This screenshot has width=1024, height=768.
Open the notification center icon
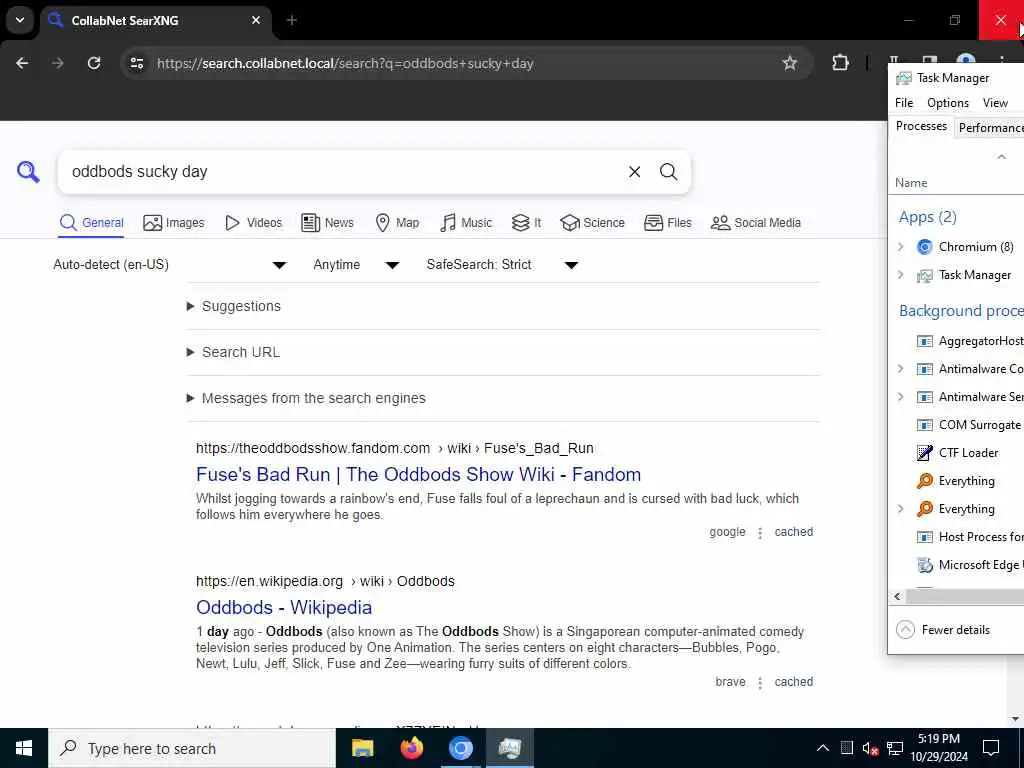pyautogui.click(x=991, y=748)
